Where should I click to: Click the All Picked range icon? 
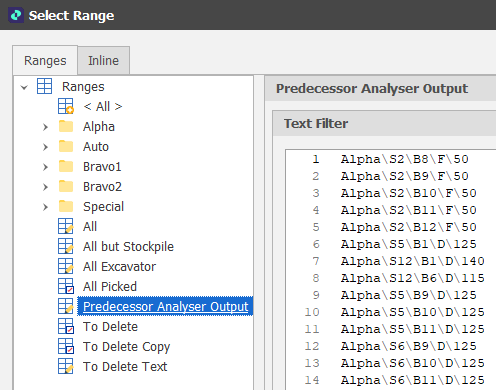(66, 286)
